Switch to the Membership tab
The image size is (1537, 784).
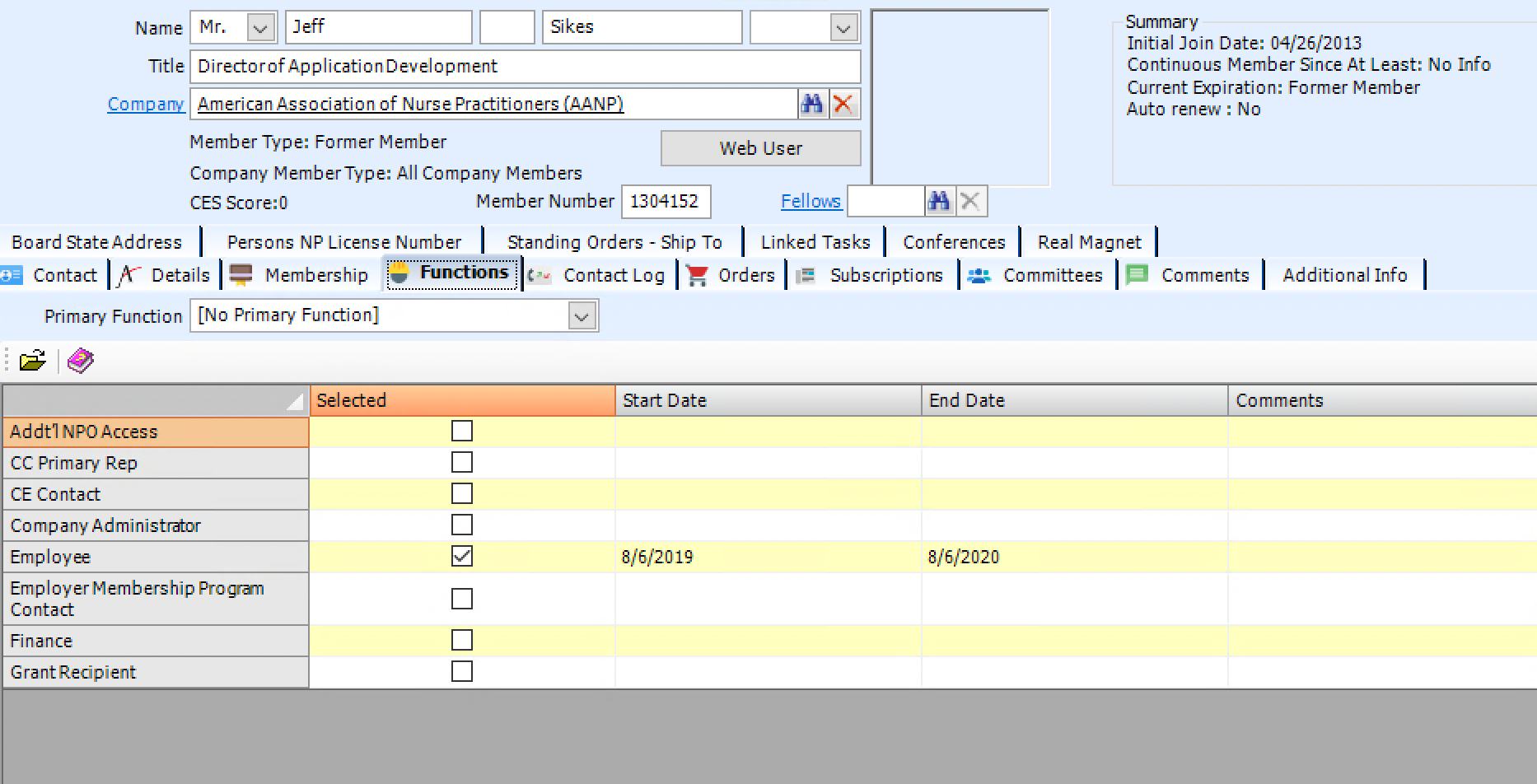click(x=315, y=275)
